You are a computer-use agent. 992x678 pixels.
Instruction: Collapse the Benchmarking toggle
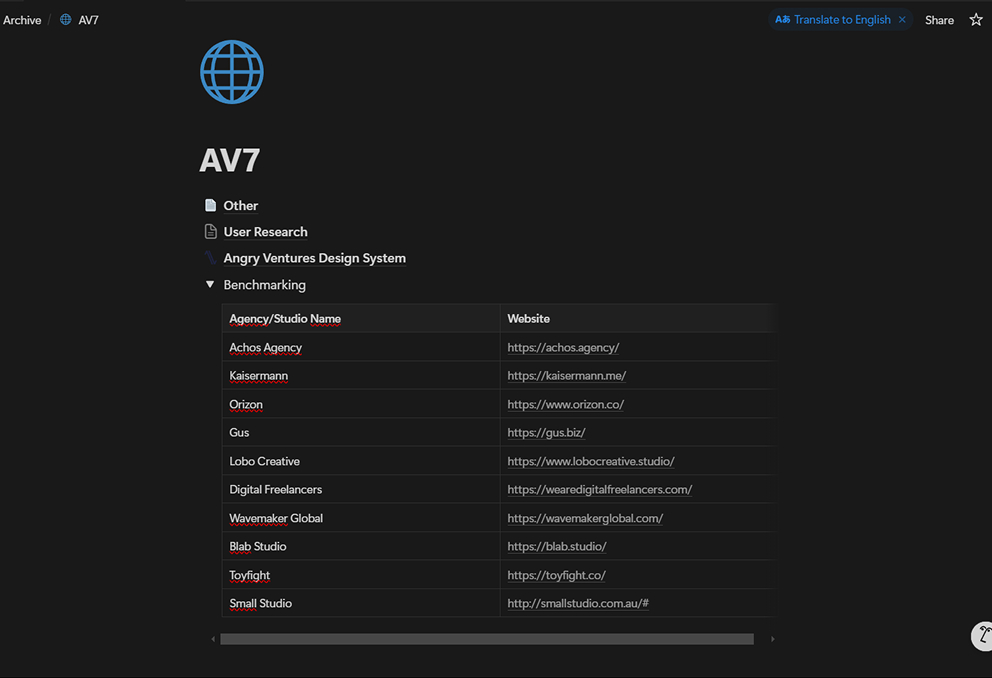(210, 285)
